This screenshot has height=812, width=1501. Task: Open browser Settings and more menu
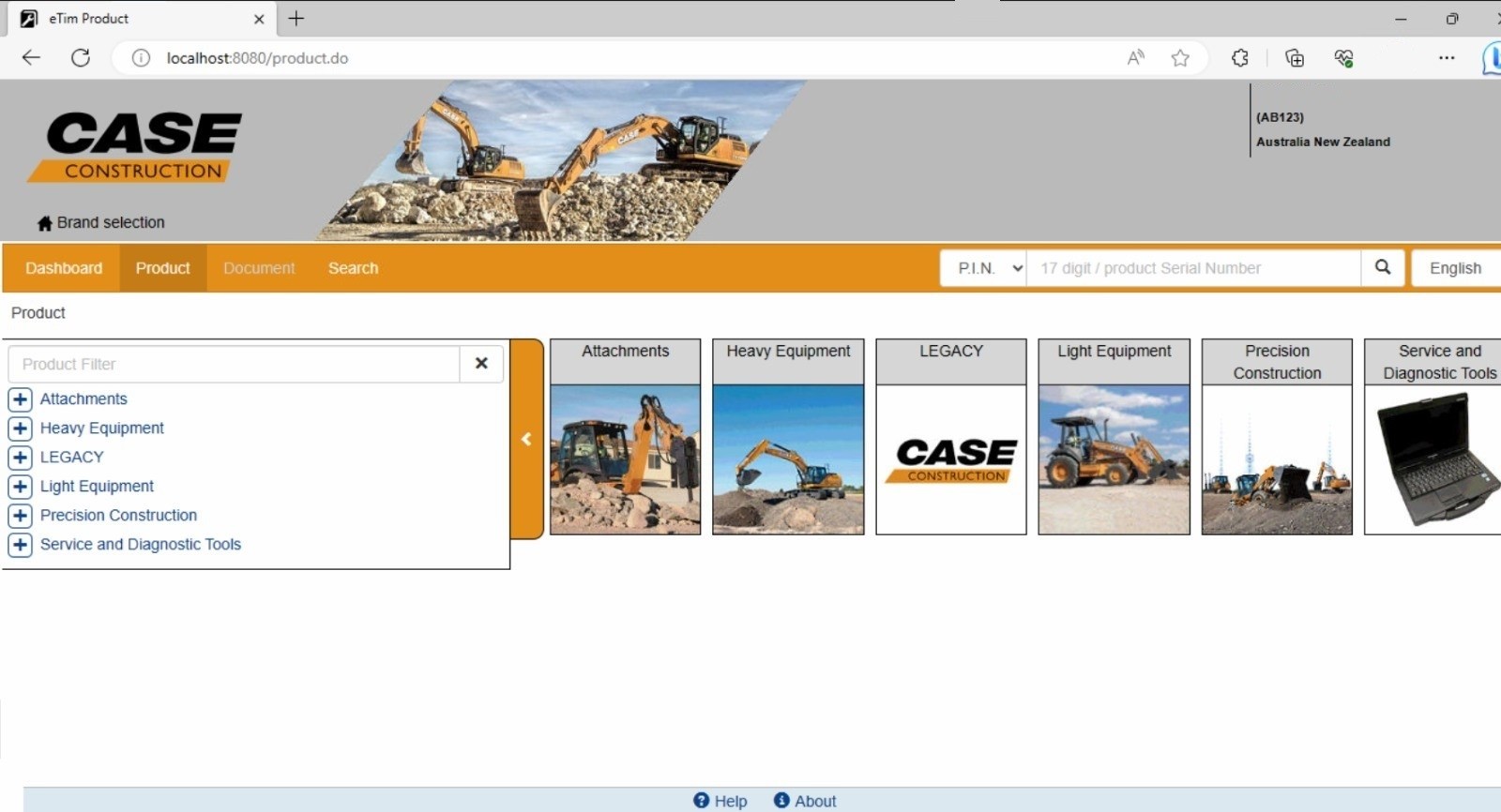(x=1447, y=58)
